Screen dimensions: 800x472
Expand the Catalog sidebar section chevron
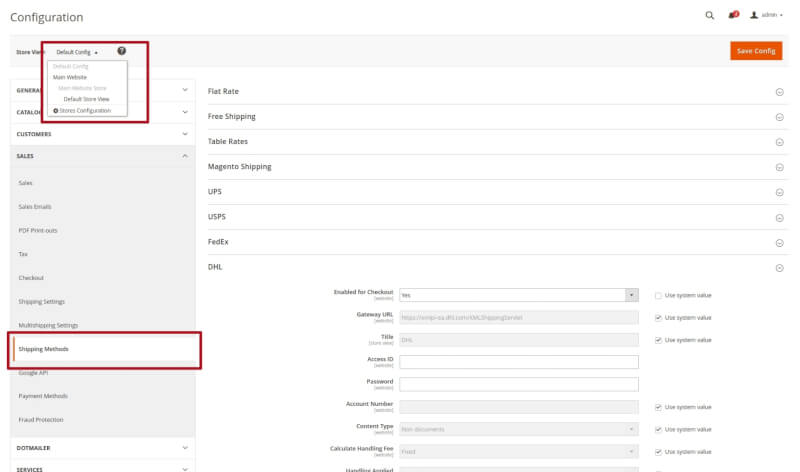[185, 112]
